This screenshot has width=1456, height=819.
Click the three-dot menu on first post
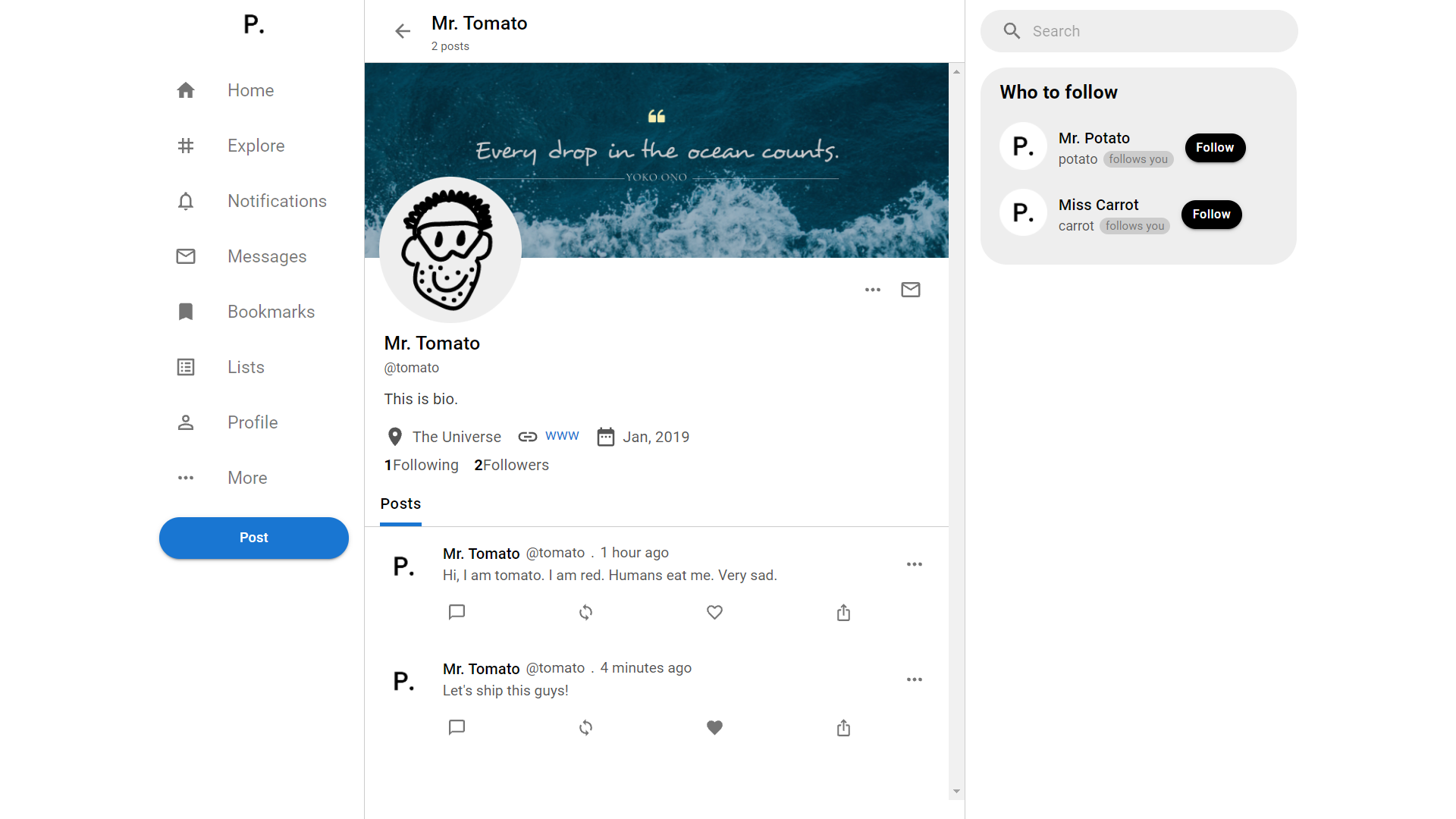tap(914, 564)
